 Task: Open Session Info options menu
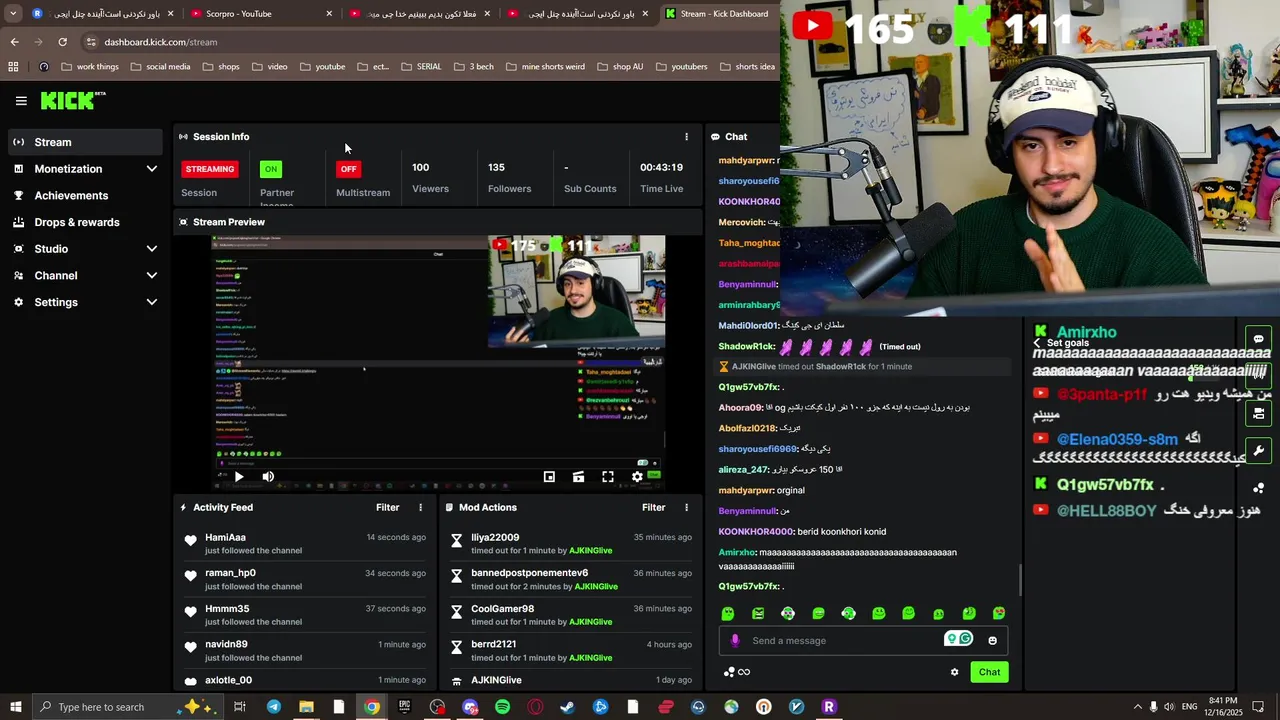[686, 137]
